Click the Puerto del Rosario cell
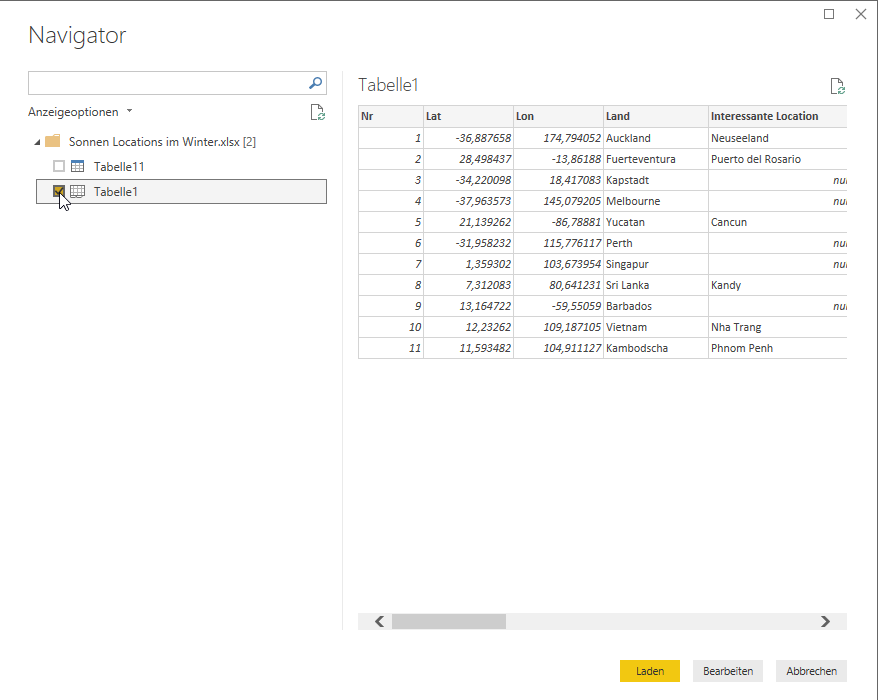 click(777, 159)
